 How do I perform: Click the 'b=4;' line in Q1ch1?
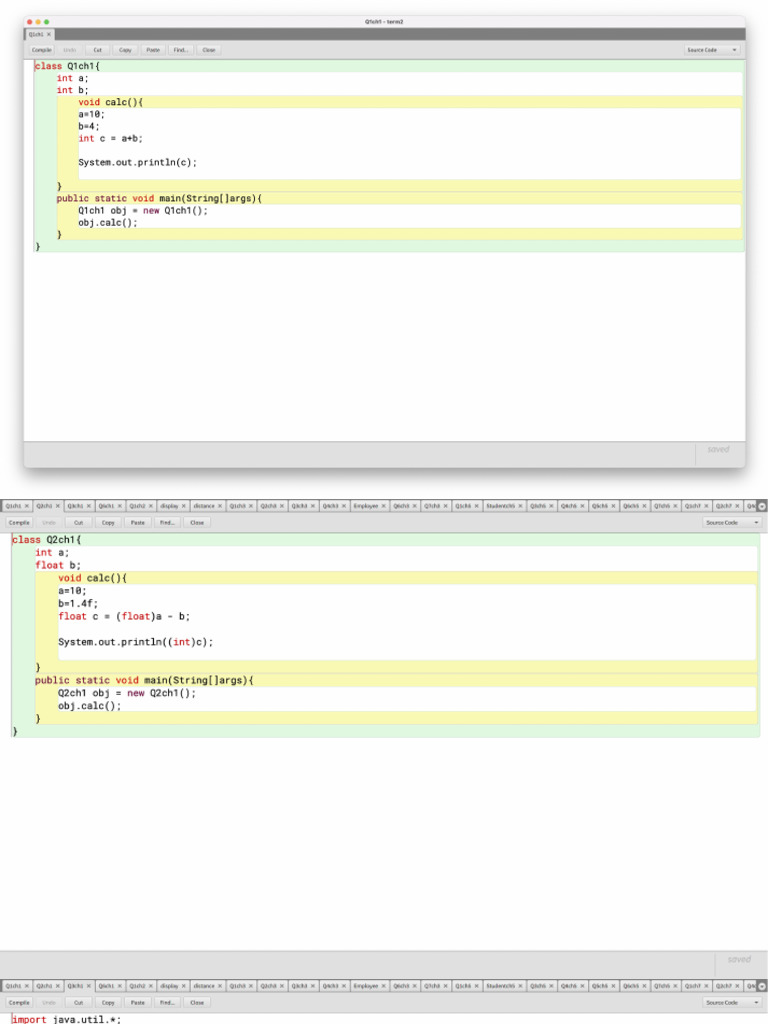[89, 126]
